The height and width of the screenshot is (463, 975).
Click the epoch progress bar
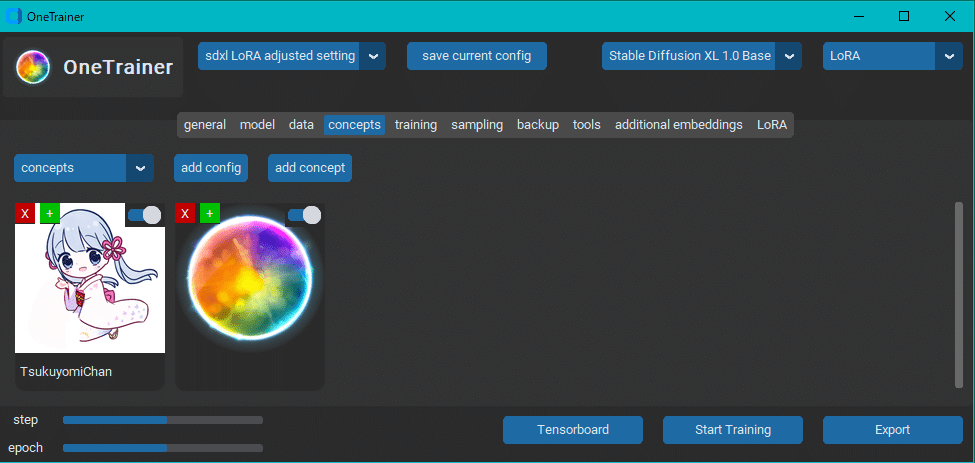(163, 448)
